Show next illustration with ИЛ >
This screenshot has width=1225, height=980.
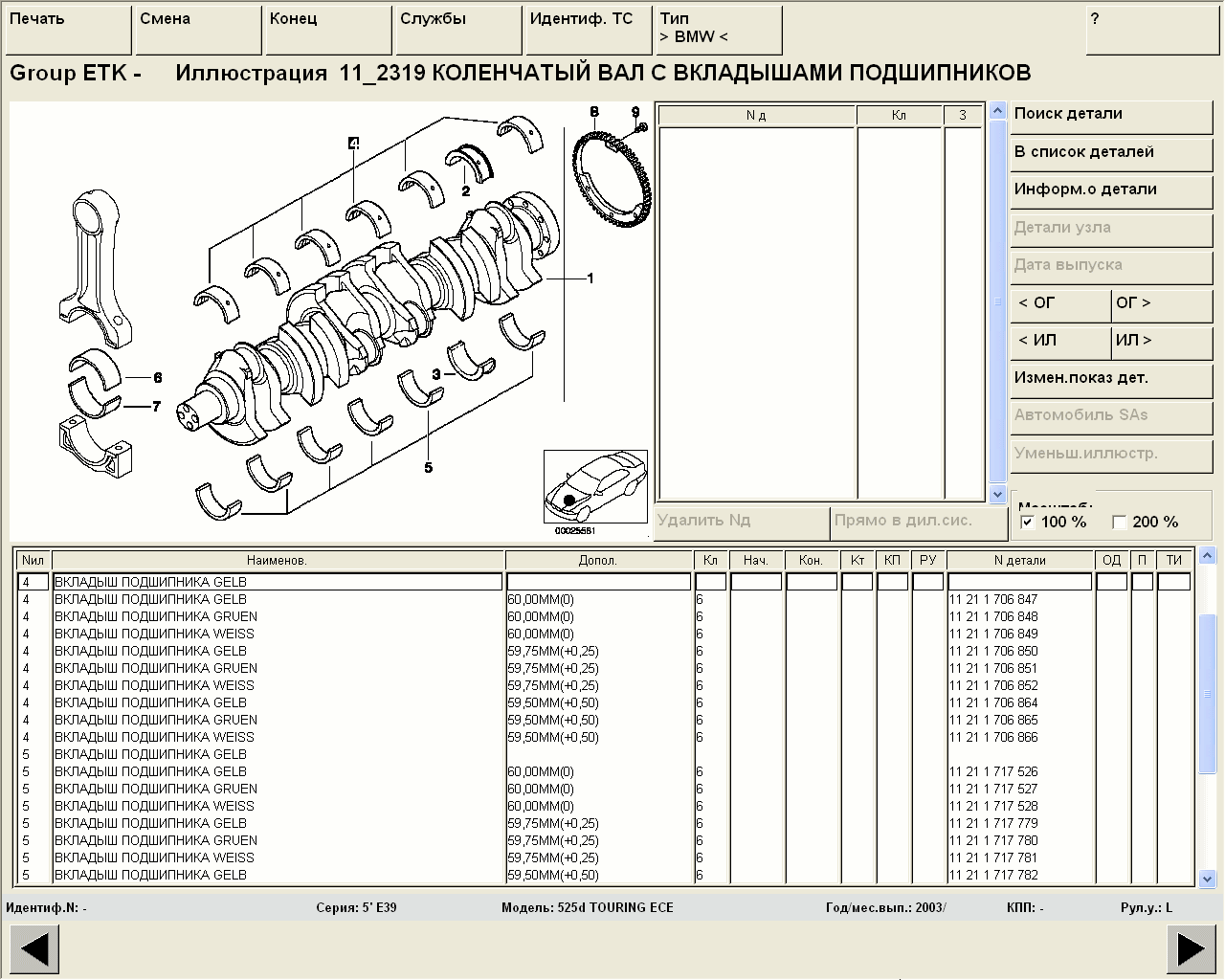[x=1162, y=345]
